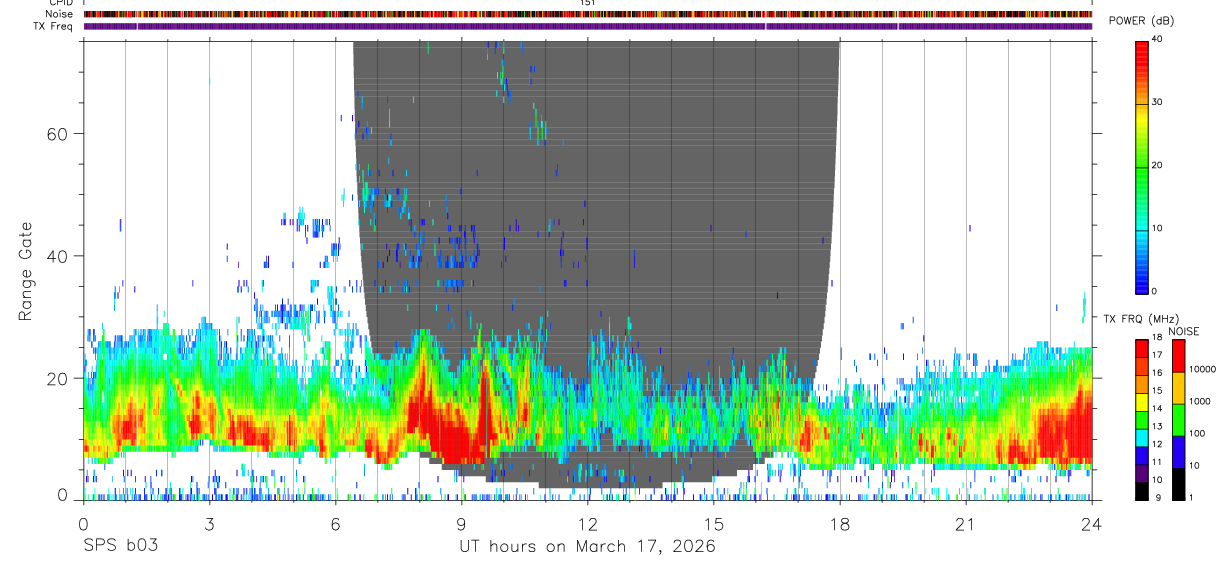The image size is (1228, 567).
Task: Click the '40' label on POWER scale
Action: pos(1156,40)
